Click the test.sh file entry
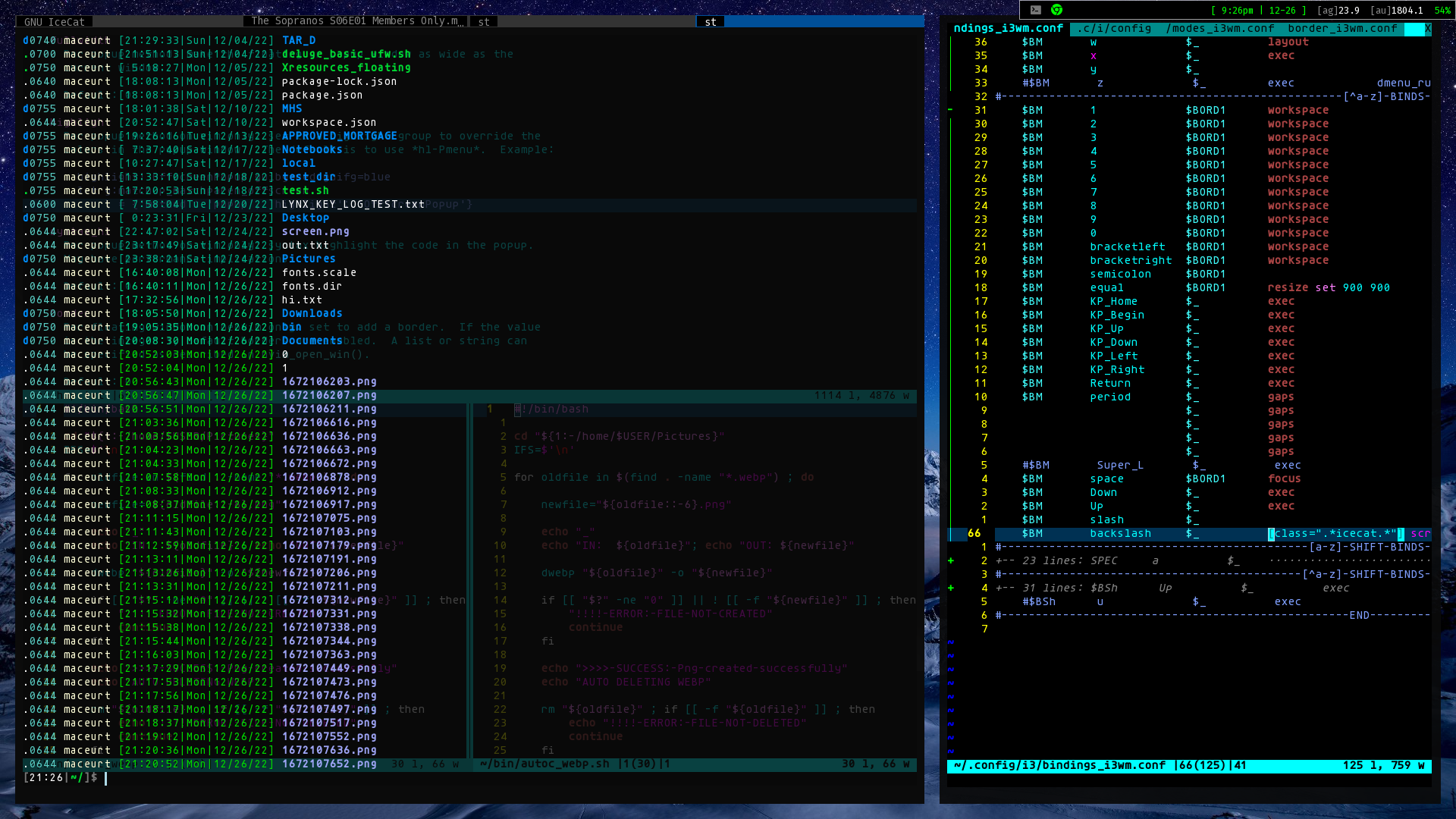The image size is (1456, 819). 306,190
